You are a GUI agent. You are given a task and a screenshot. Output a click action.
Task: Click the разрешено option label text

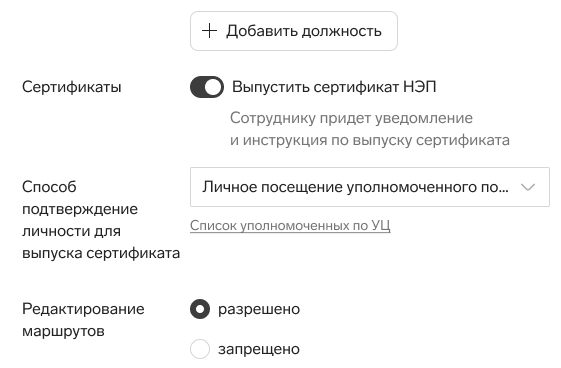(x=259, y=309)
